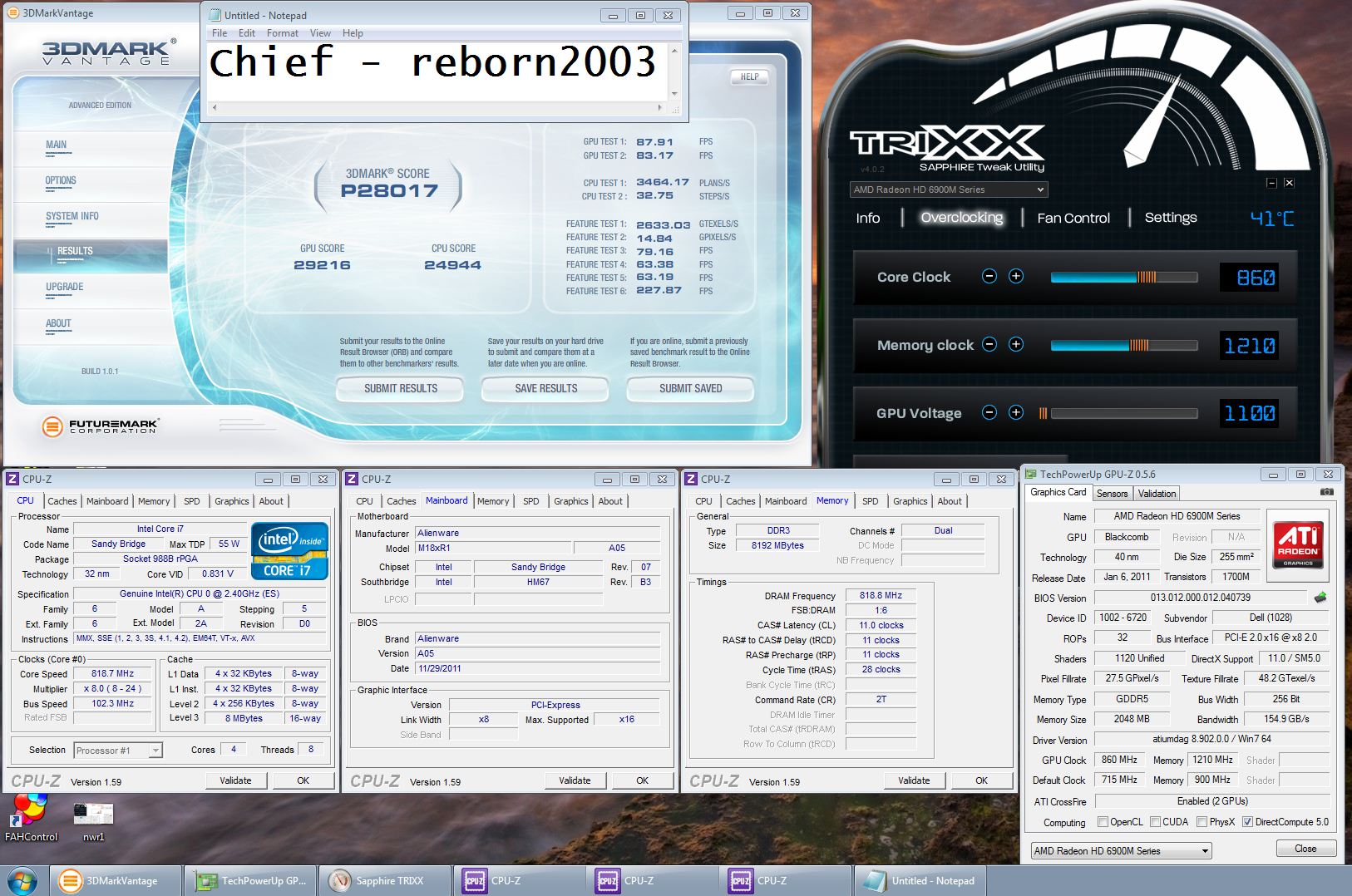Enable the CUDA checkbox in GPU-Z
The image size is (1352, 896).
[x=1156, y=822]
